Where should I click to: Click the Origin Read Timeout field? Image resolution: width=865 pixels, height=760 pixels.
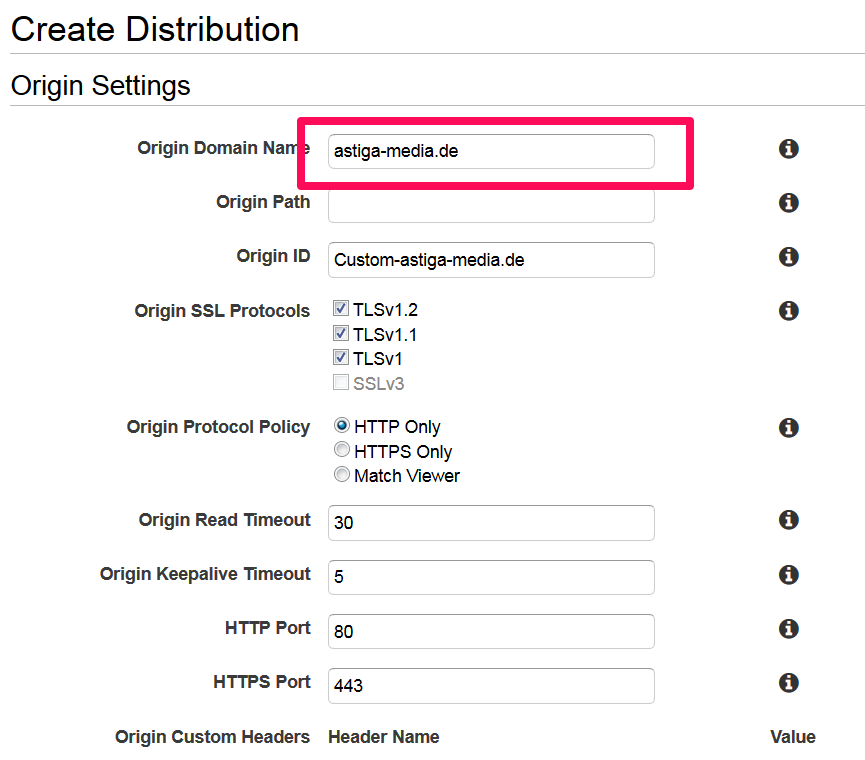491,522
